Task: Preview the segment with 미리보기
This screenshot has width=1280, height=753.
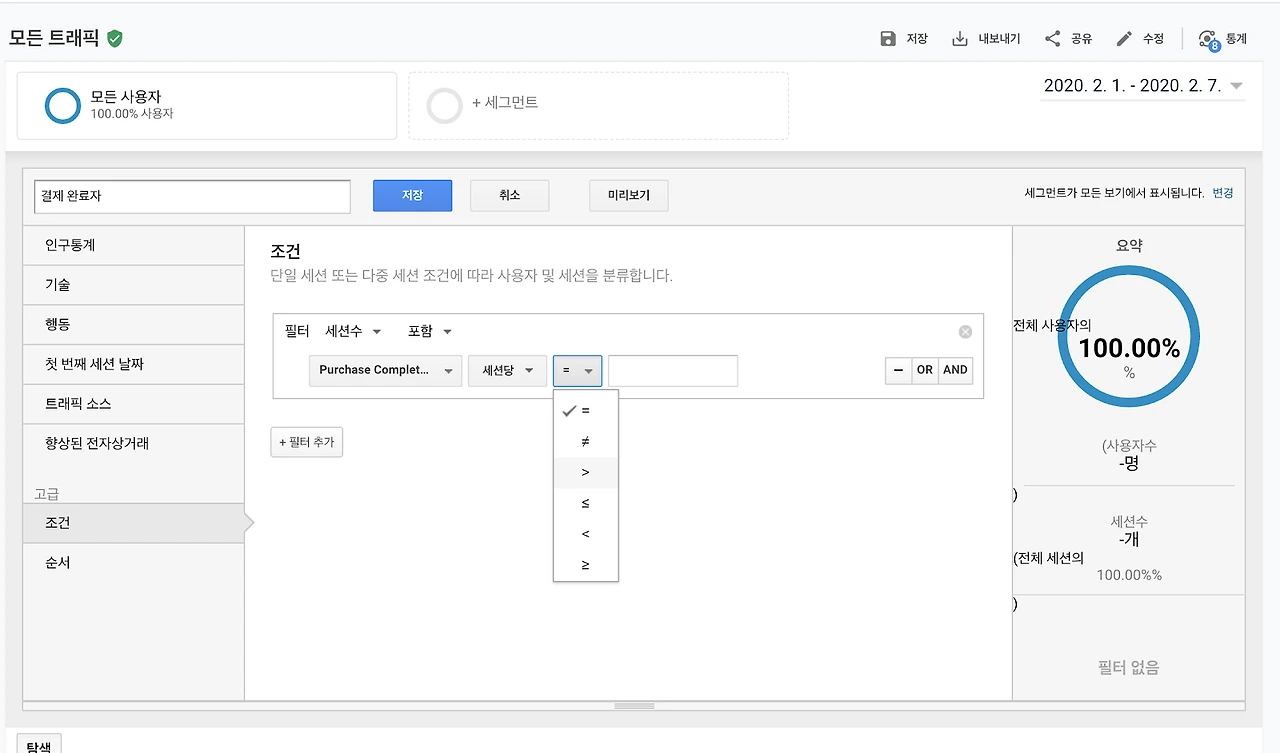Action: 629,196
